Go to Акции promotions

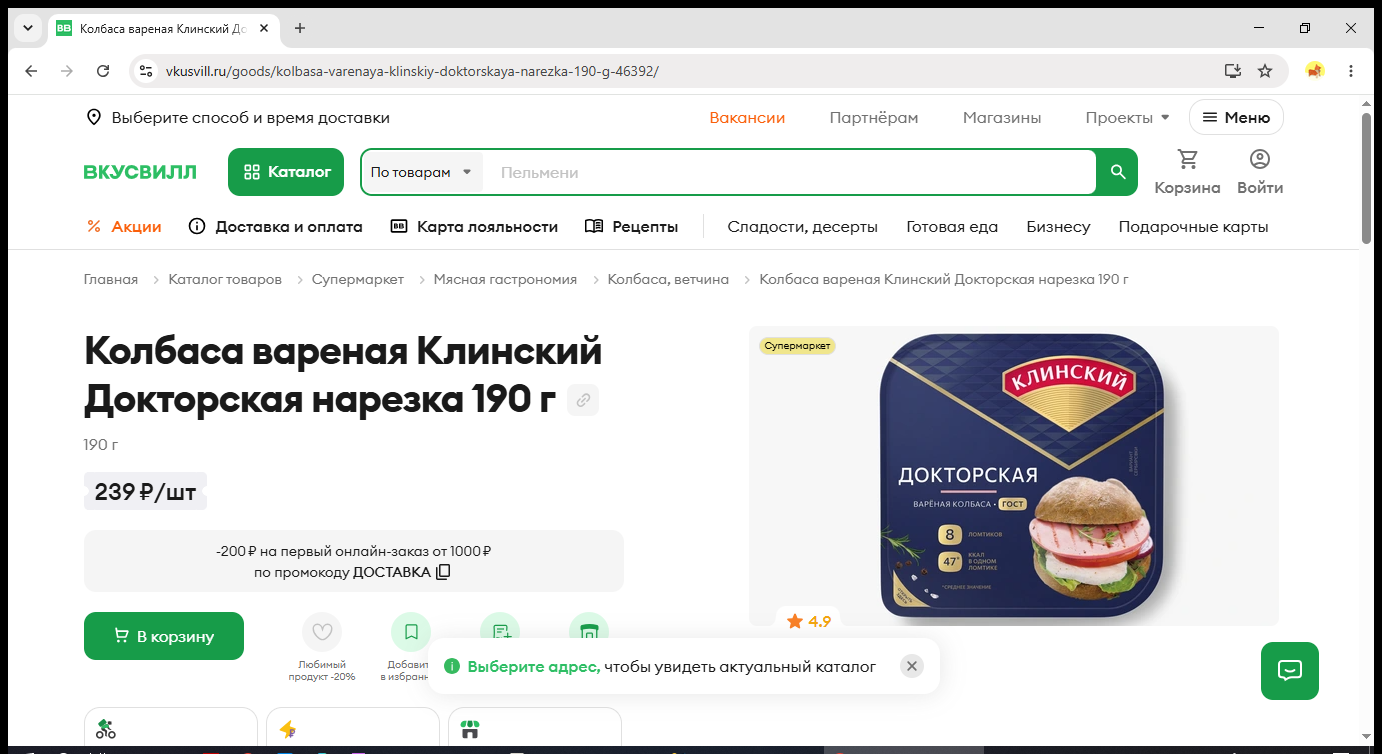(x=124, y=227)
